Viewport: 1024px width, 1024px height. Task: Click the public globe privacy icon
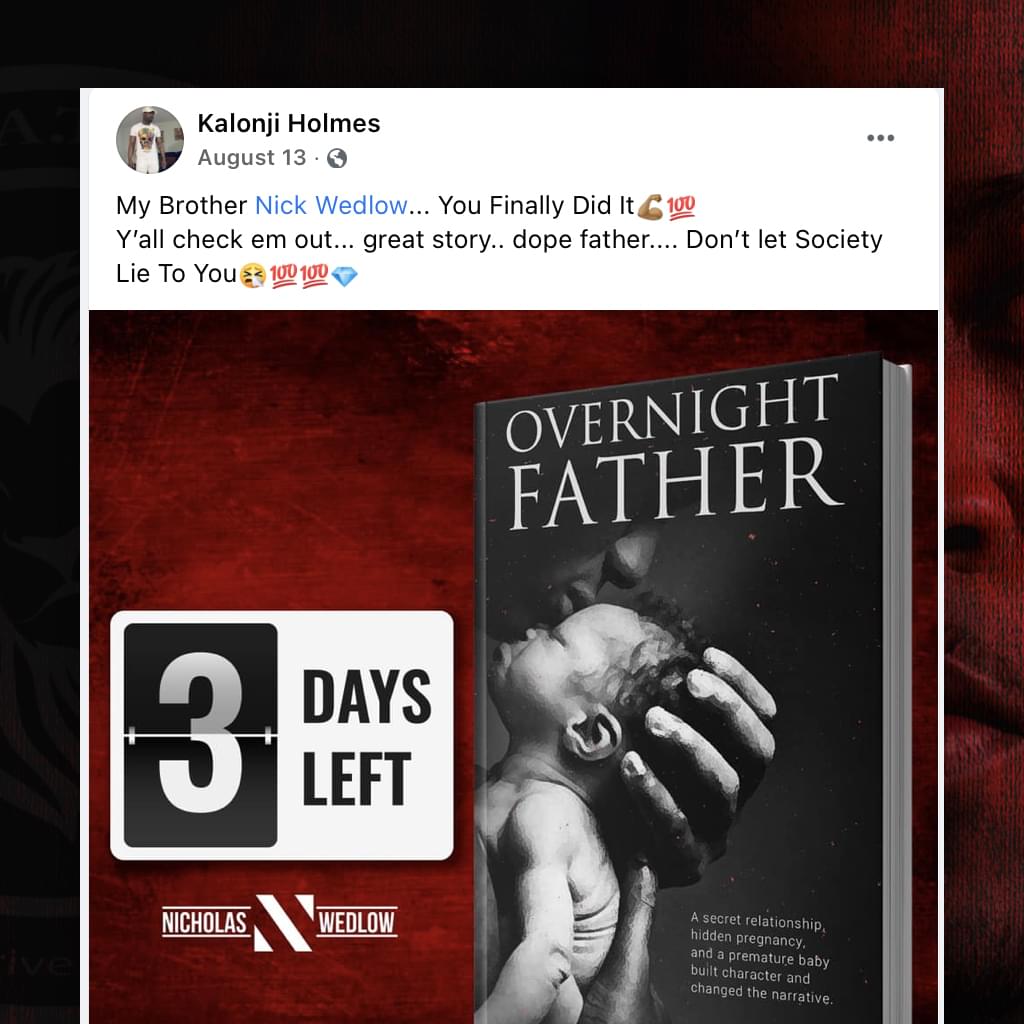pos(337,158)
